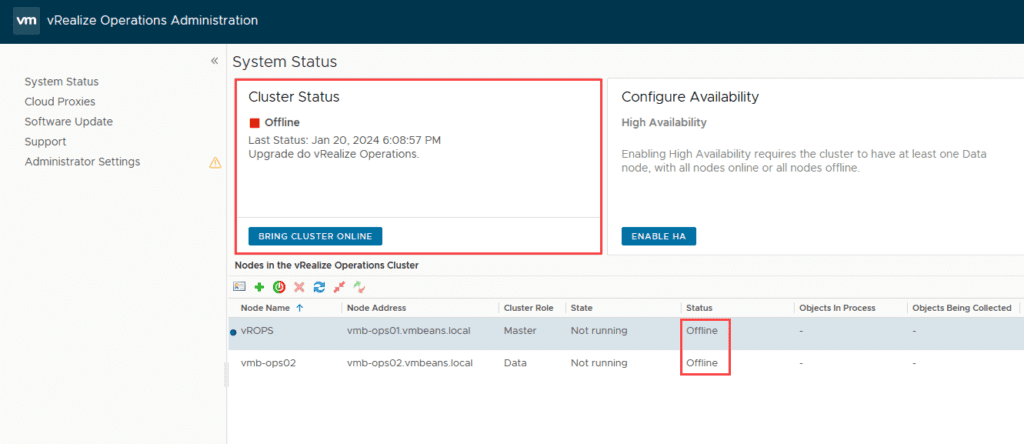Click vmb-ops02.vmbeans.local address

[x=409, y=363]
